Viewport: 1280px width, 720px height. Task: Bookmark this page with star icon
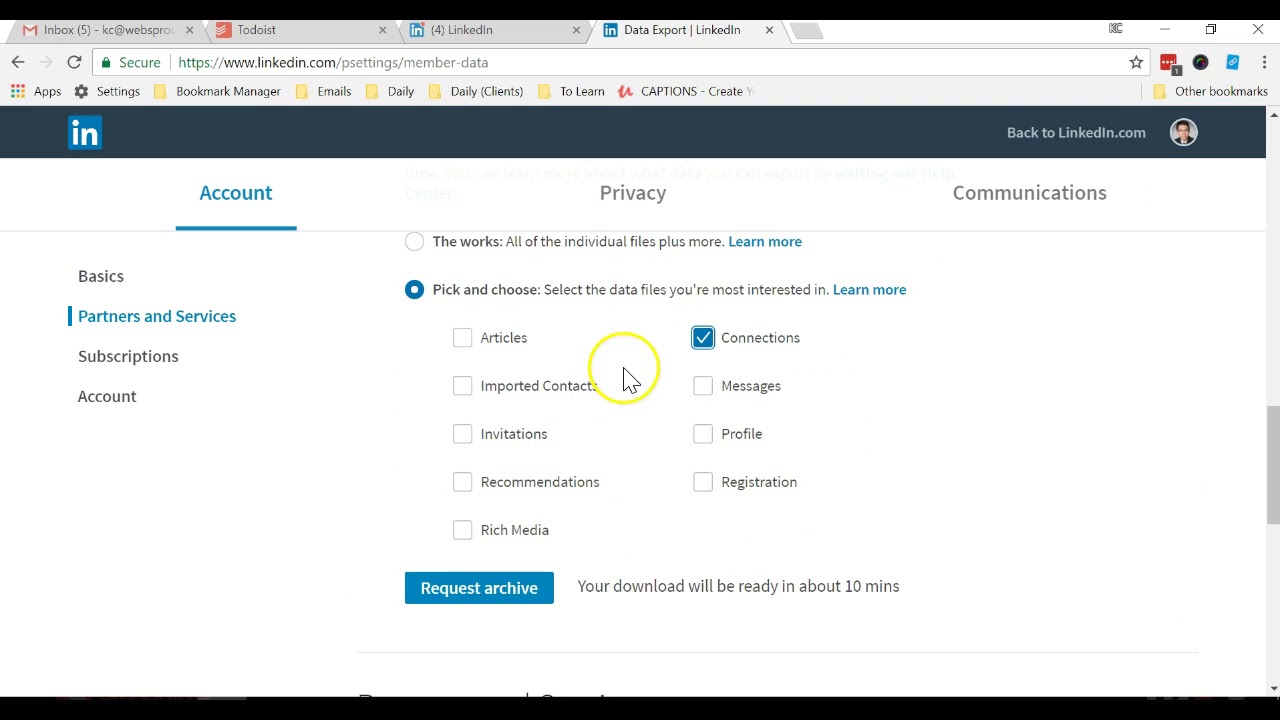pyautogui.click(x=1136, y=62)
